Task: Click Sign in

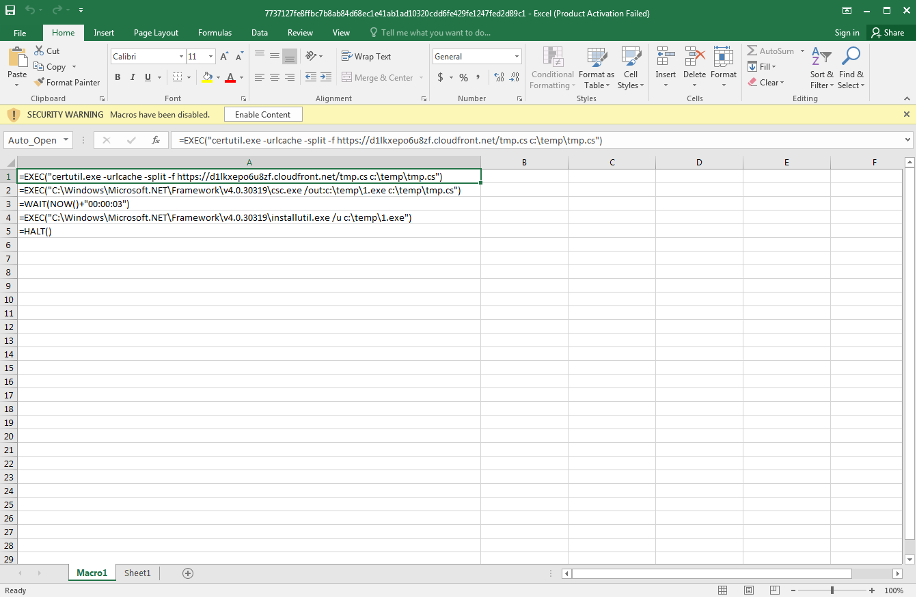Action: 846,33
